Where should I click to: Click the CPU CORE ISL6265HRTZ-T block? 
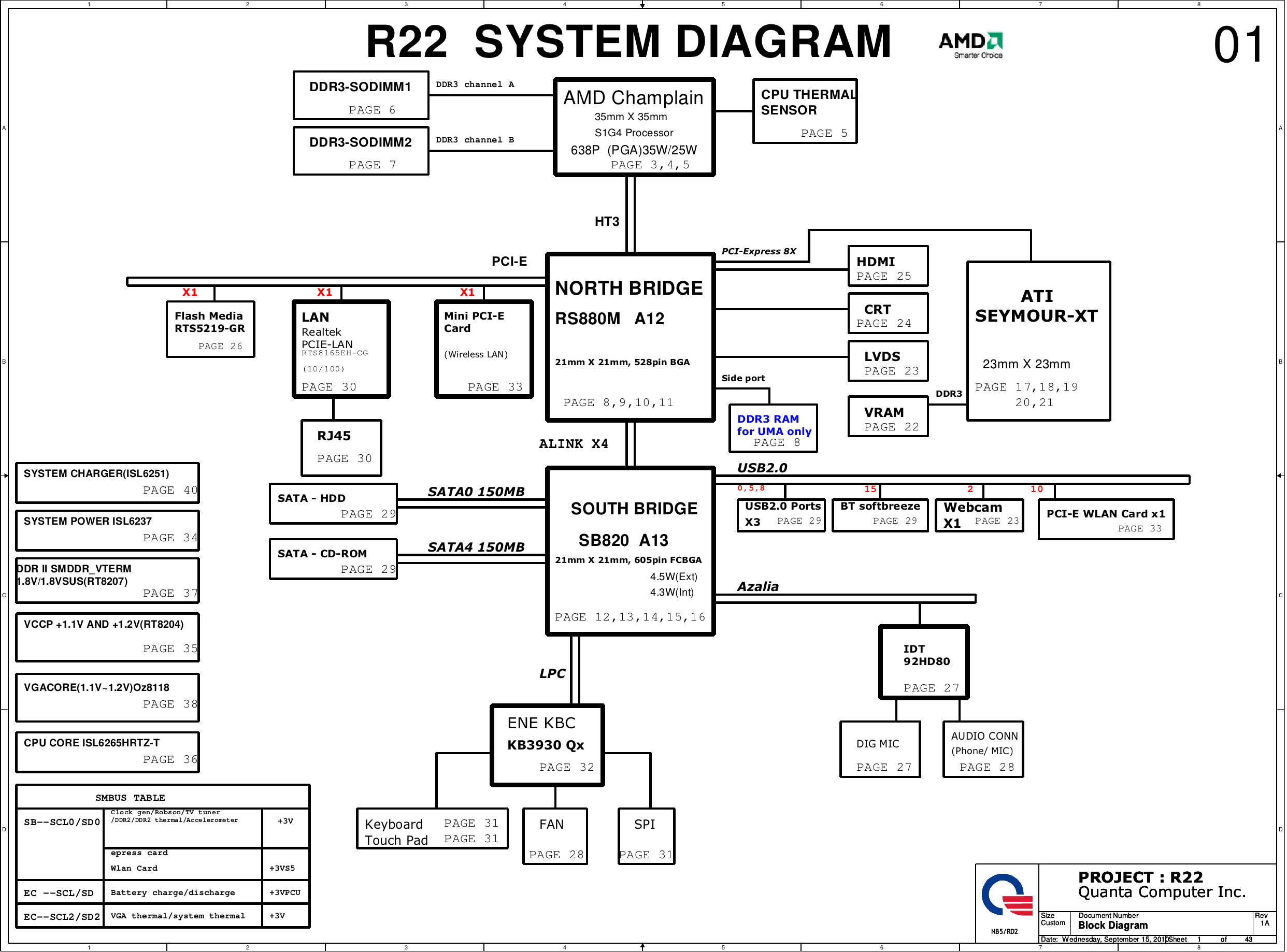pyautogui.click(x=107, y=753)
